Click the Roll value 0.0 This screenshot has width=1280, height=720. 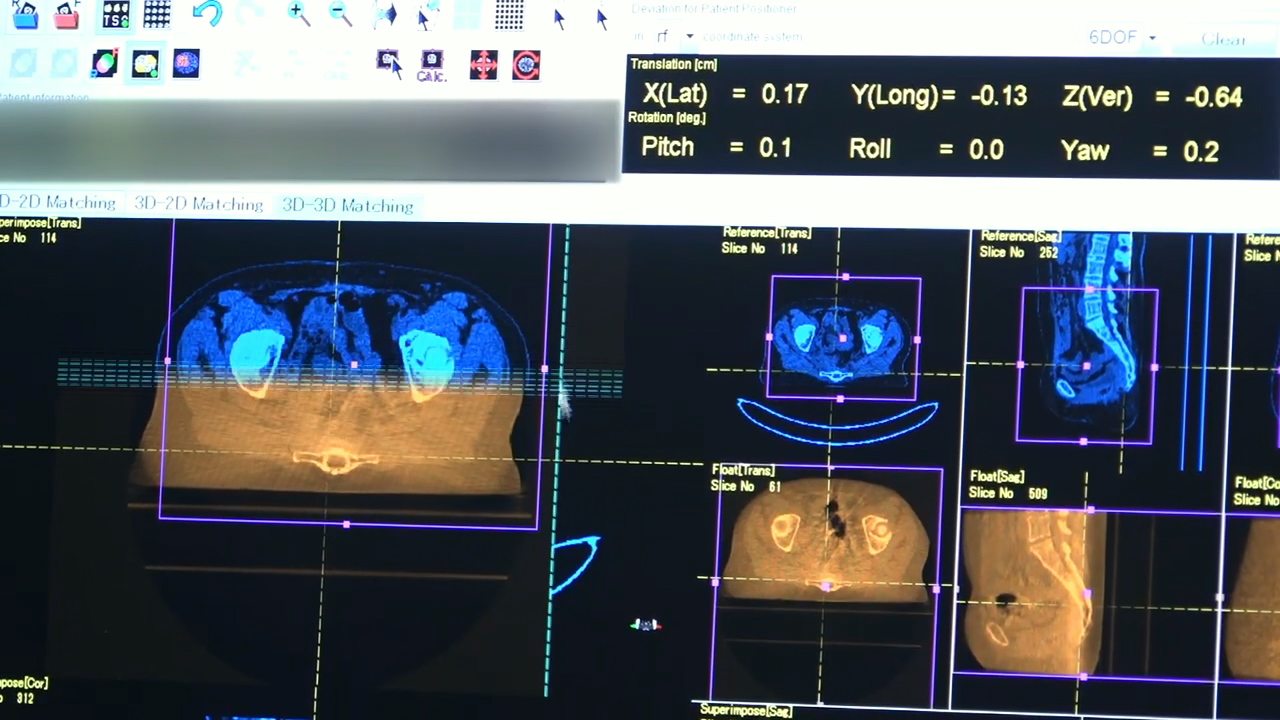986,150
